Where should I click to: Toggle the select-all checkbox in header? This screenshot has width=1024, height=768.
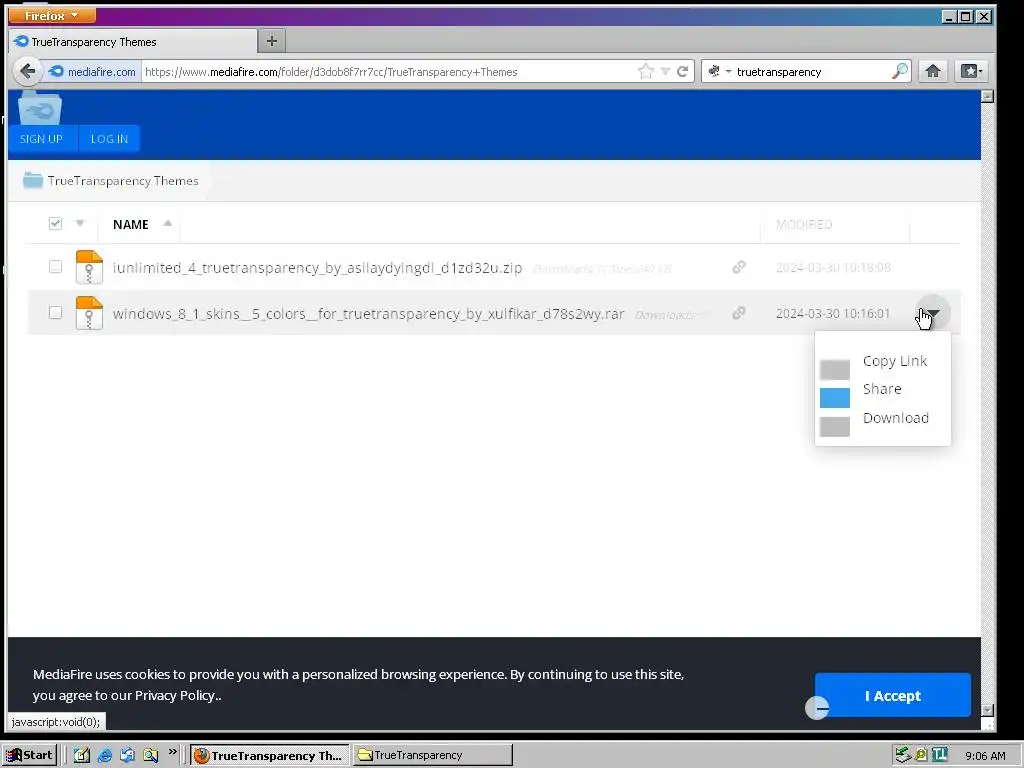[56, 223]
